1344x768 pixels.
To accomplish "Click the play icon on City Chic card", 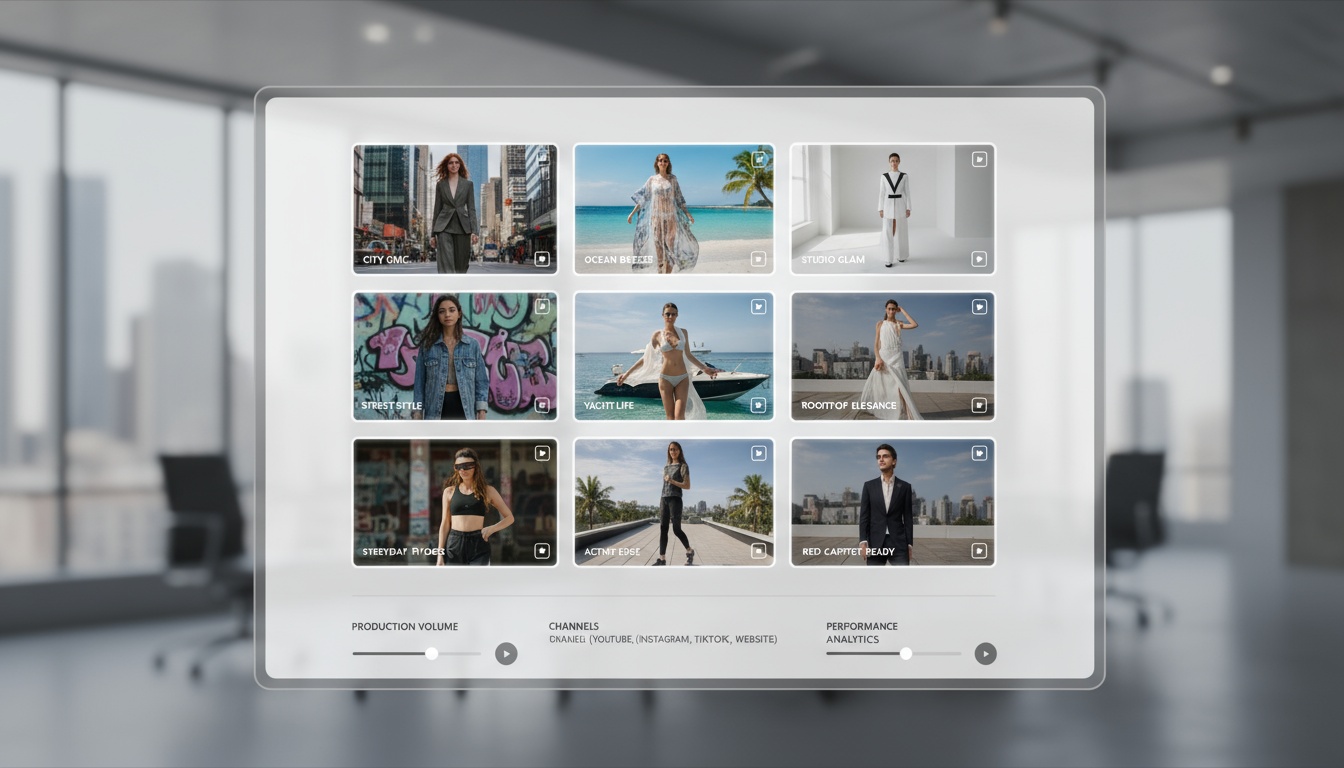I will pos(541,159).
